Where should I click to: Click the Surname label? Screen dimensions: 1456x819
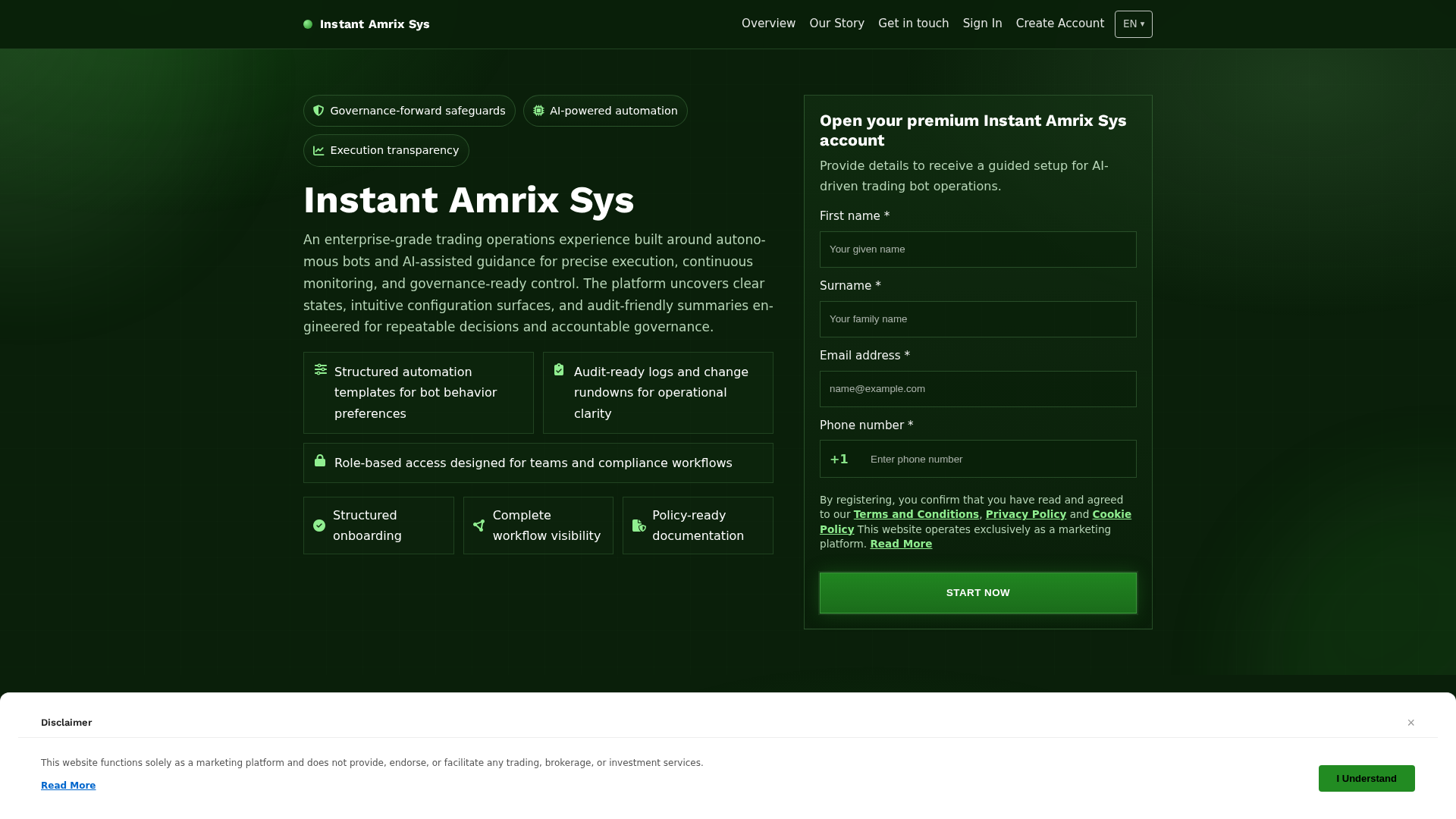850,286
